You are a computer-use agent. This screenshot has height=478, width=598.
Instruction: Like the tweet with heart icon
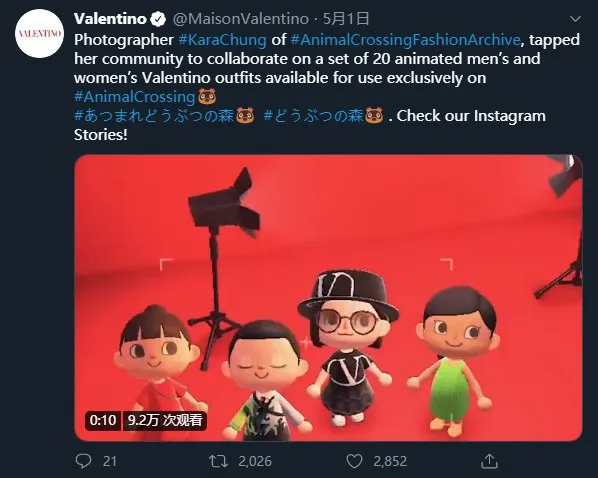[354, 461]
